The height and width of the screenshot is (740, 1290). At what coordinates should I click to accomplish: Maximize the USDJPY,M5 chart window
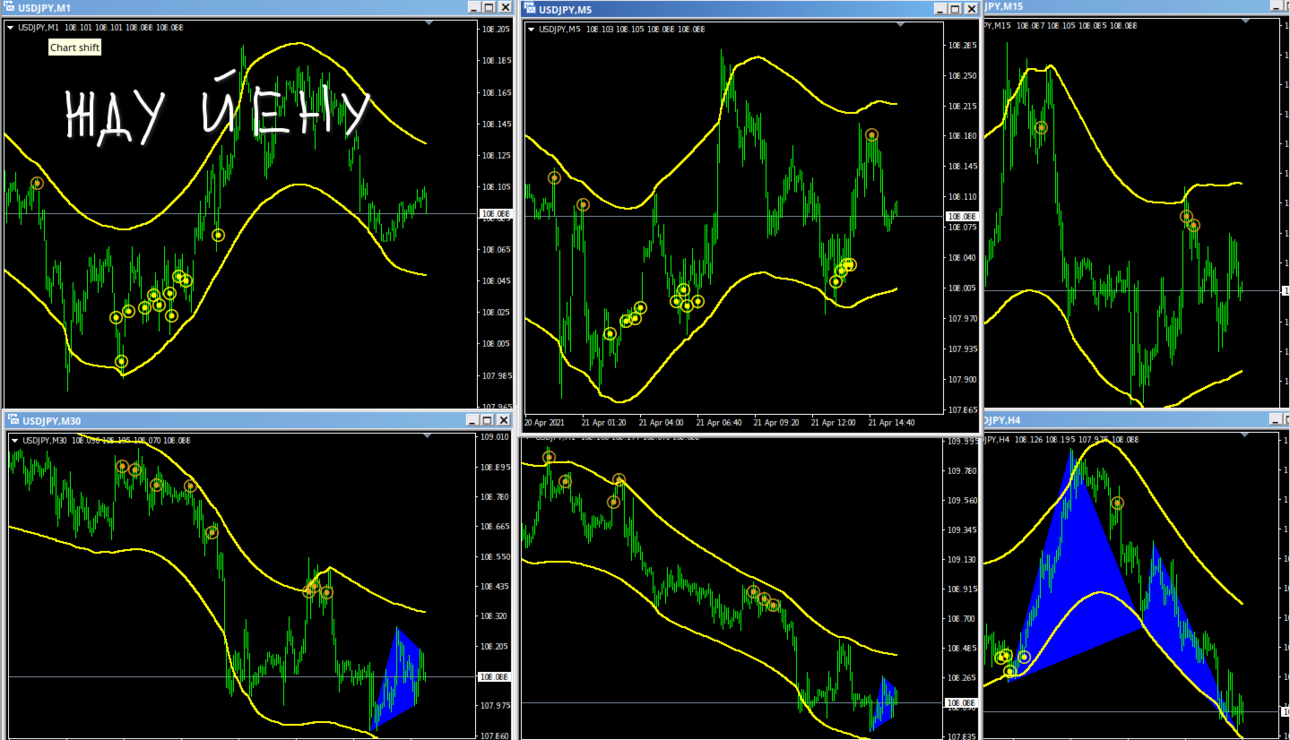tap(956, 9)
